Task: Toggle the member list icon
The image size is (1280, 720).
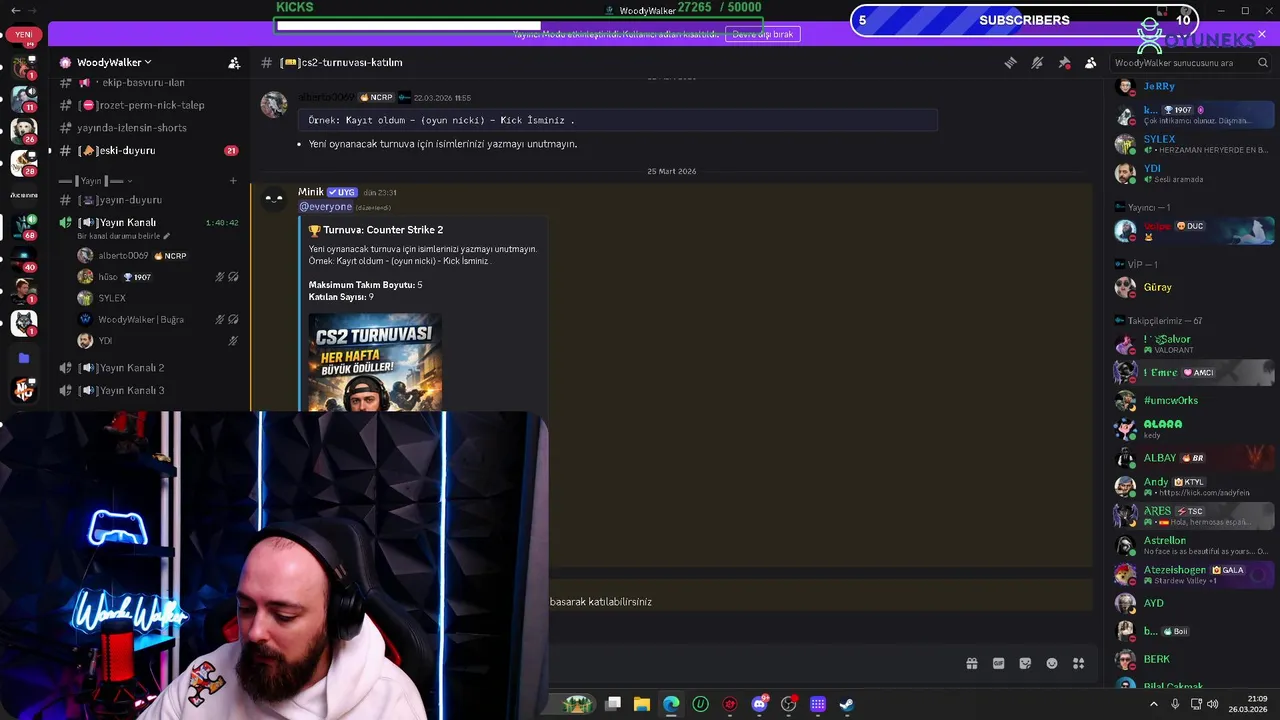Action: pyautogui.click(x=1091, y=63)
